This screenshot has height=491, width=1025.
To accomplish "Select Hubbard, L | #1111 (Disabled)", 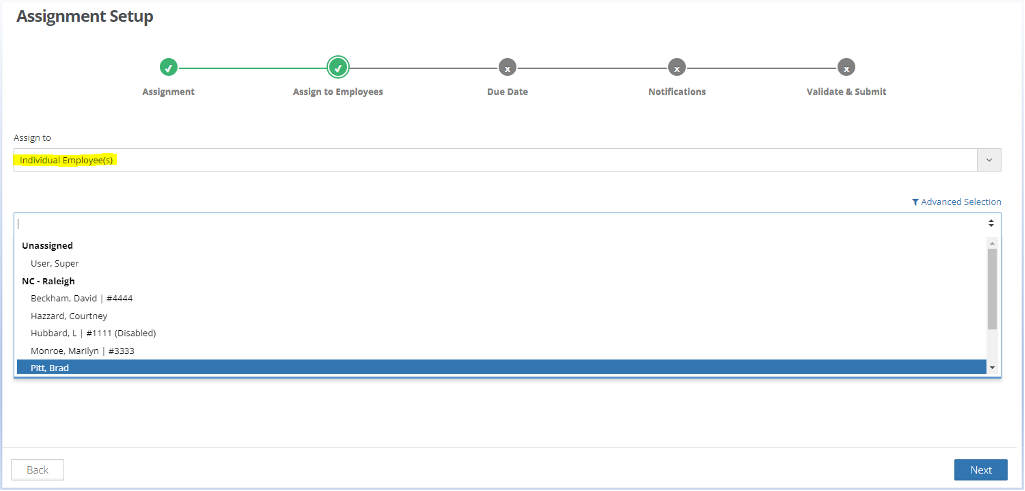I will pos(501,333).
